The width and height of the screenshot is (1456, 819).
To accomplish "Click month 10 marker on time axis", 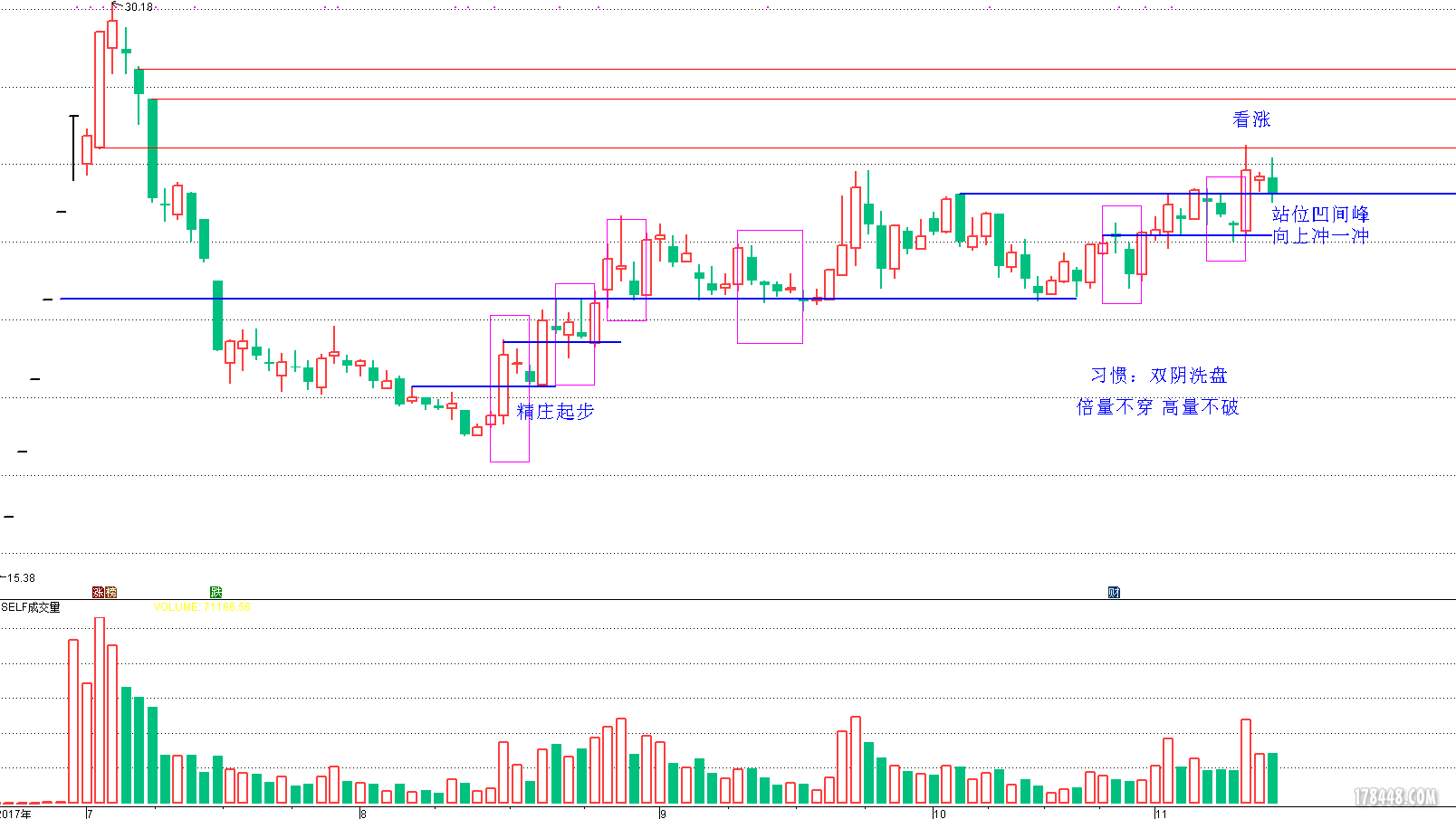I will [940, 814].
